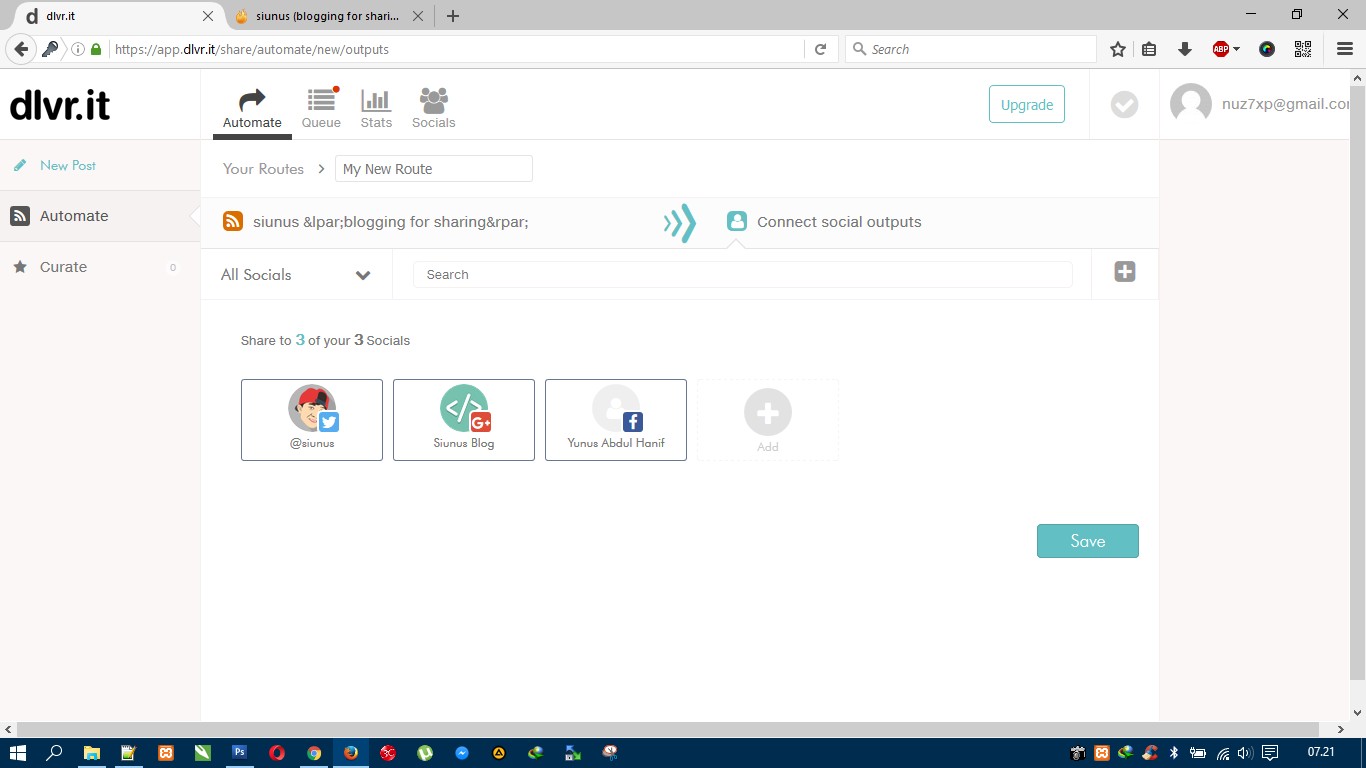Open the Queue section in dlvr.it
Image resolution: width=1366 pixels, height=768 pixels.
pos(321,109)
